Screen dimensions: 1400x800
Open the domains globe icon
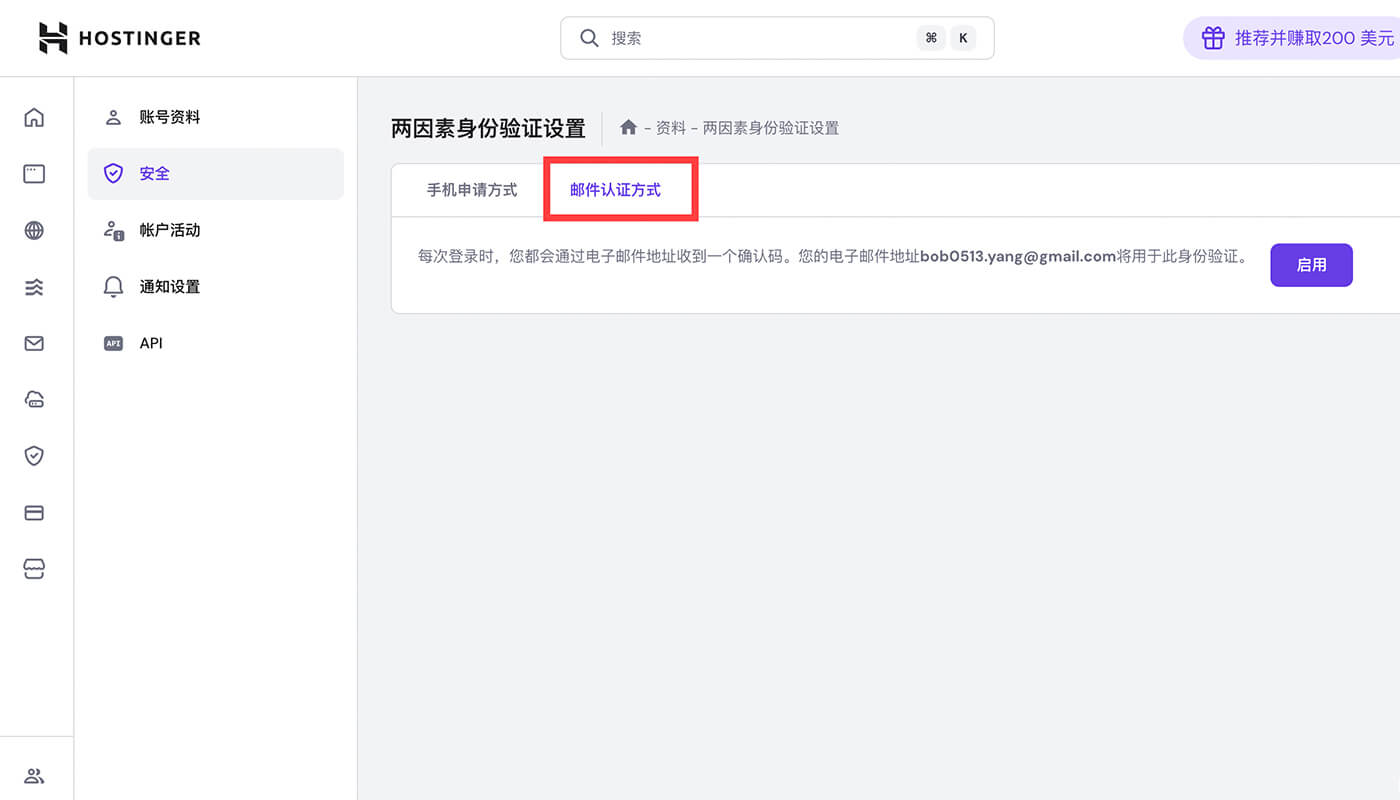point(34,230)
